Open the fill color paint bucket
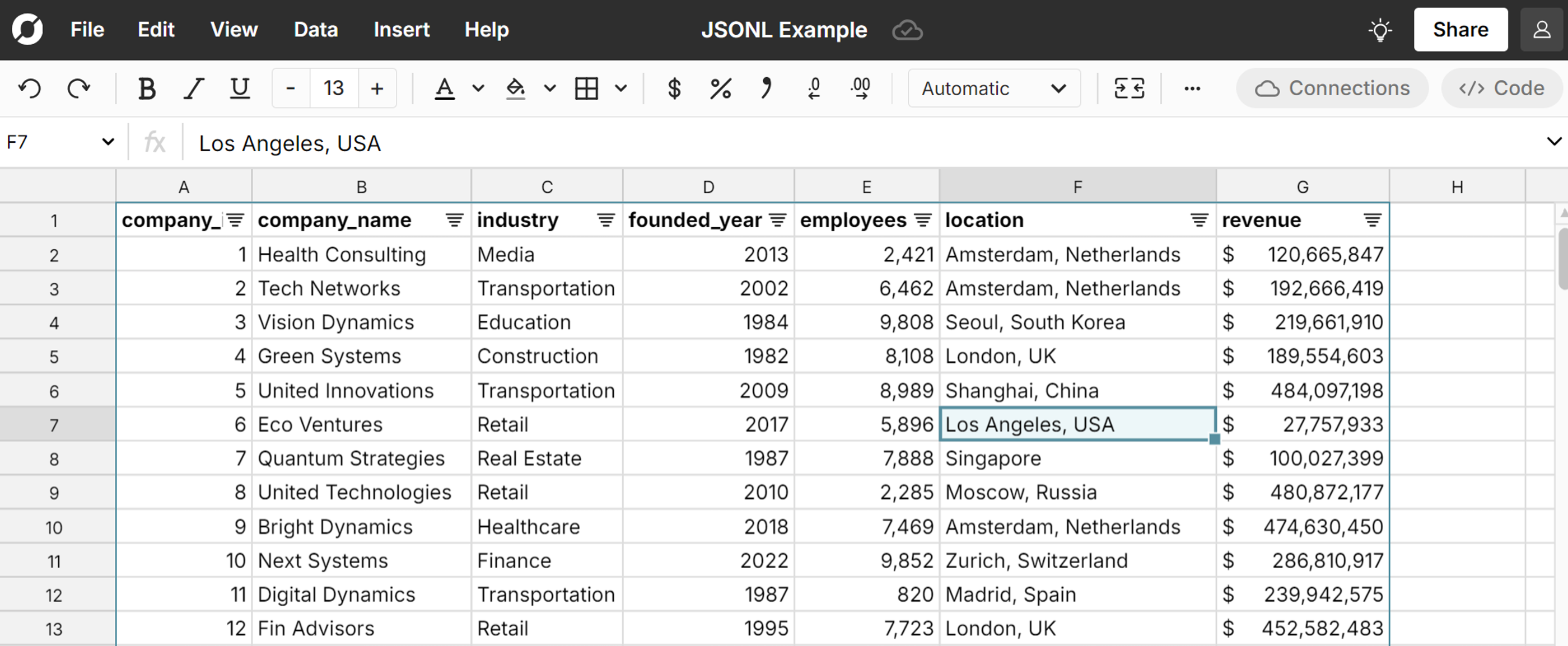The image size is (1568, 646). pos(516,88)
